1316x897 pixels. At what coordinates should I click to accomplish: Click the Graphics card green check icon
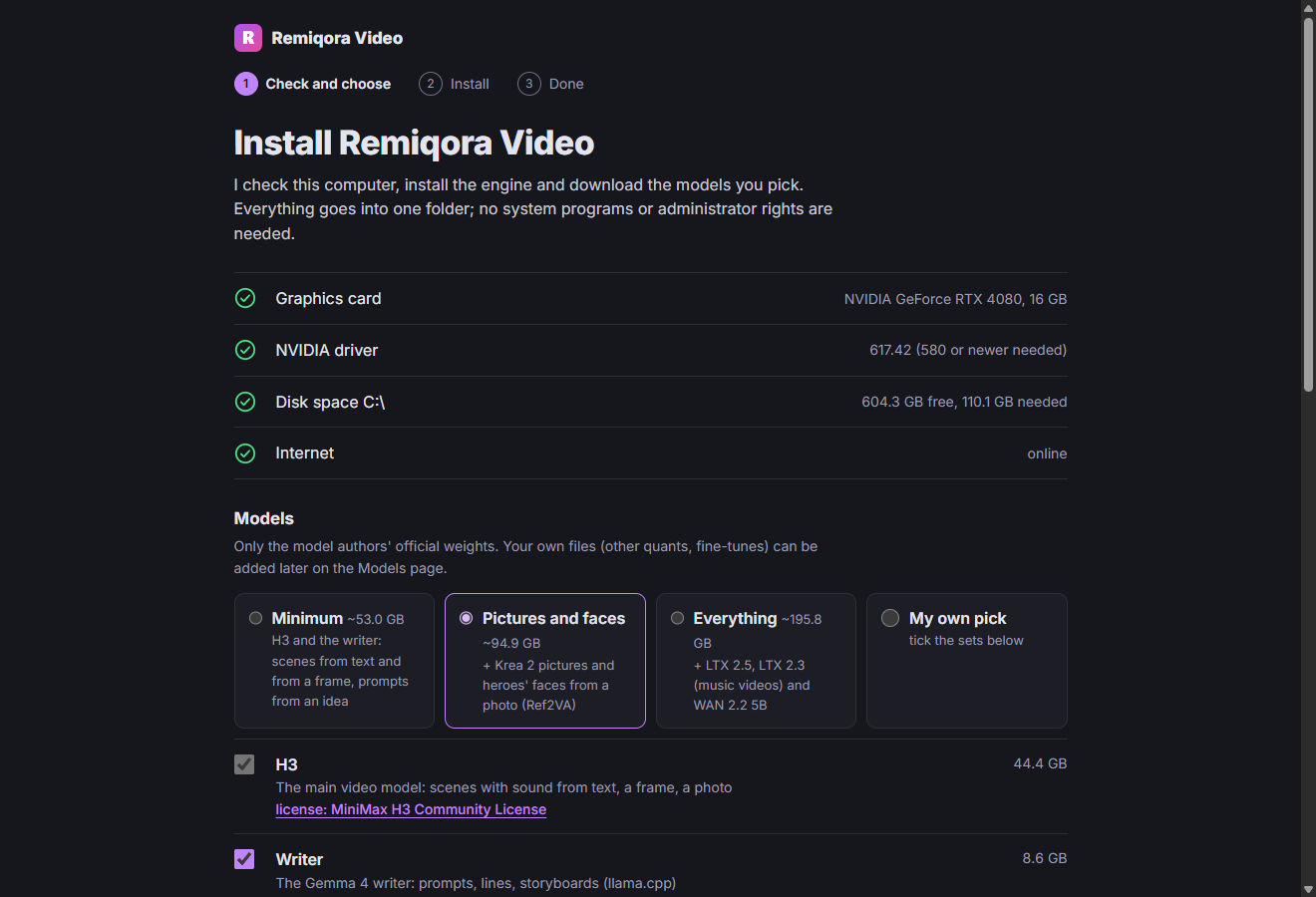point(245,298)
